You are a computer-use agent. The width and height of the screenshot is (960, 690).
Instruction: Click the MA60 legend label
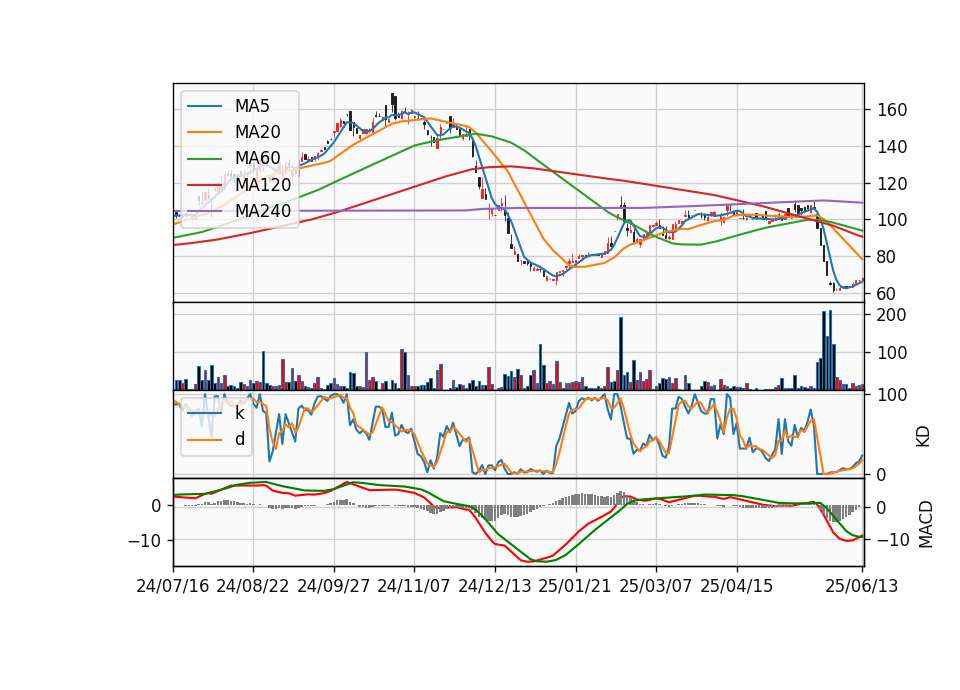pyautogui.click(x=257, y=158)
